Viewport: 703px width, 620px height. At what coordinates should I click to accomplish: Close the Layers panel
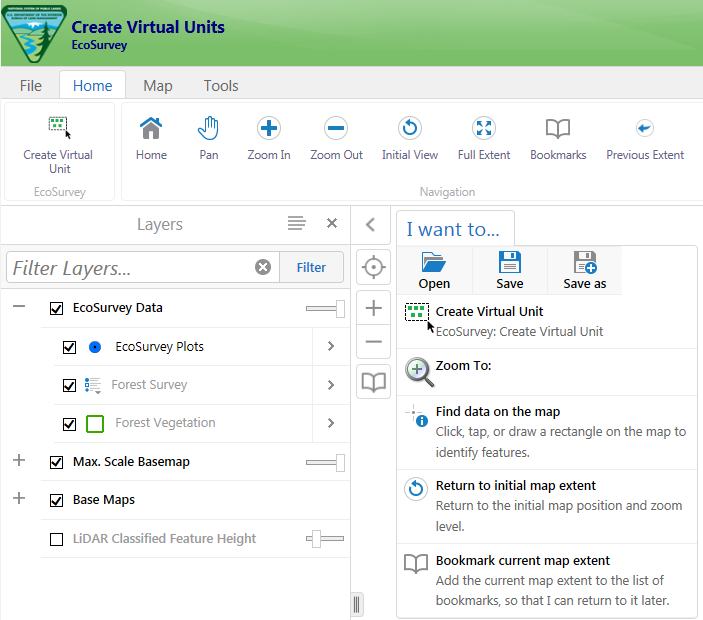coord(332,223)
